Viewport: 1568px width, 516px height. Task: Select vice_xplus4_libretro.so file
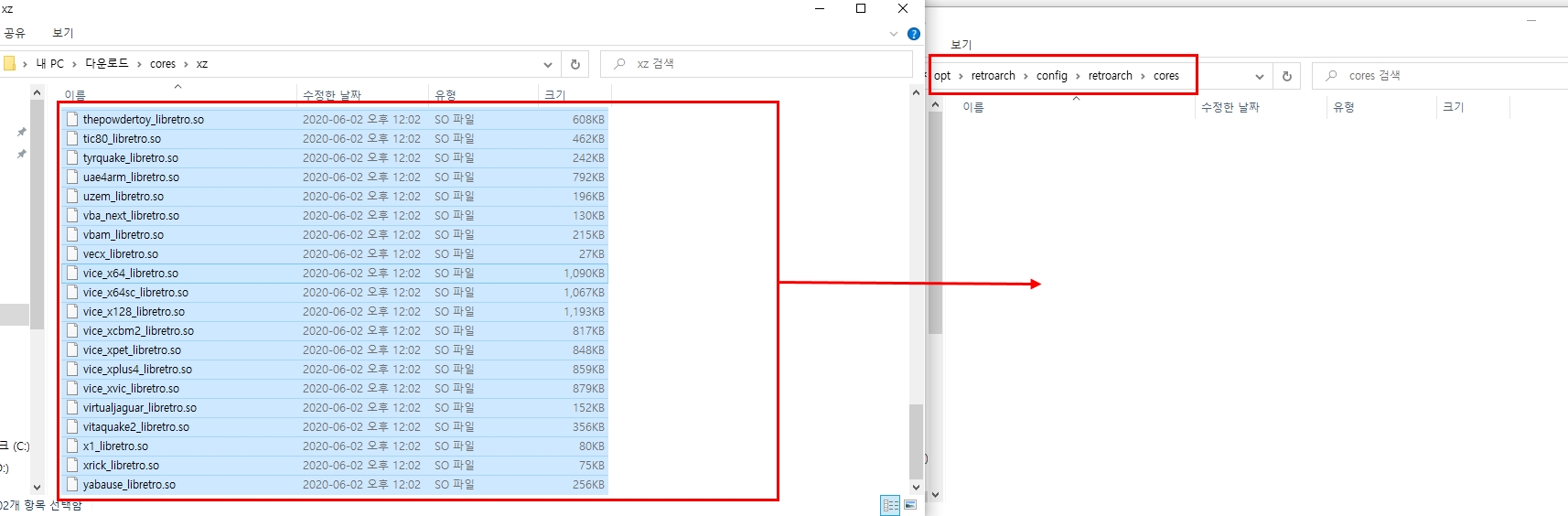[x=335, y=370]
